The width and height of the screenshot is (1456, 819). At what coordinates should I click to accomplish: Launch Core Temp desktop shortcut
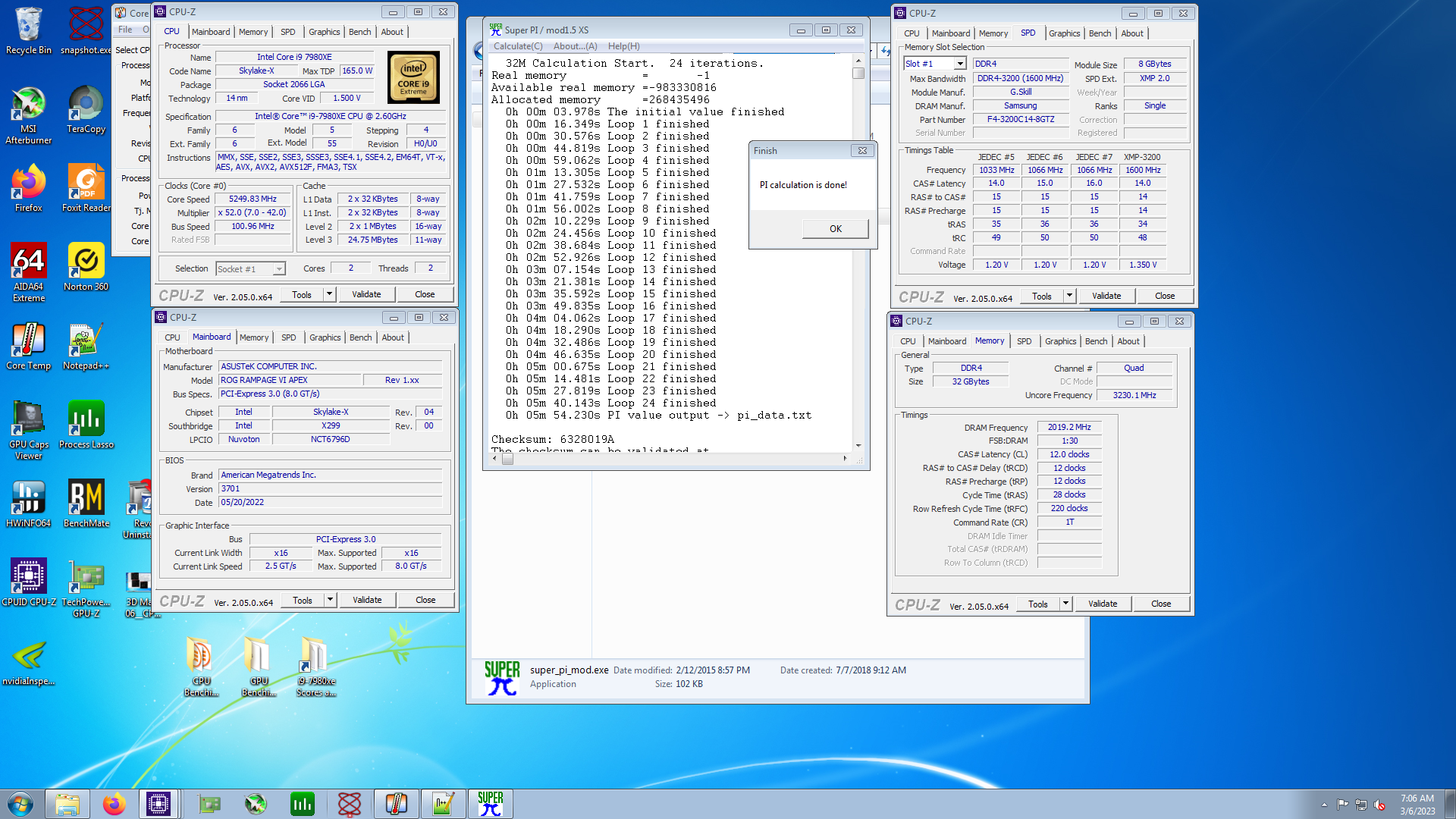coord(29,347)
